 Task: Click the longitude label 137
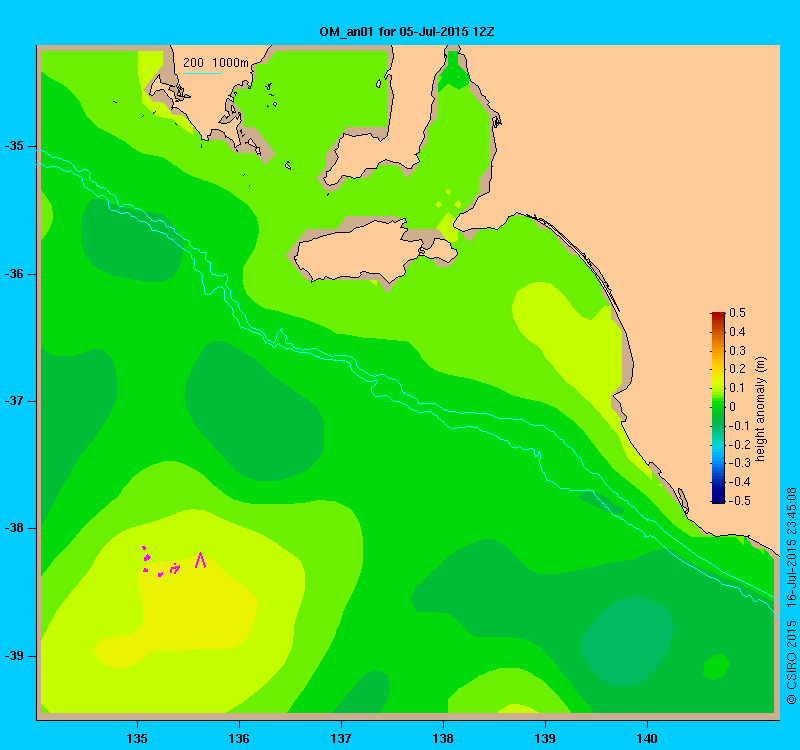[341, 738]
